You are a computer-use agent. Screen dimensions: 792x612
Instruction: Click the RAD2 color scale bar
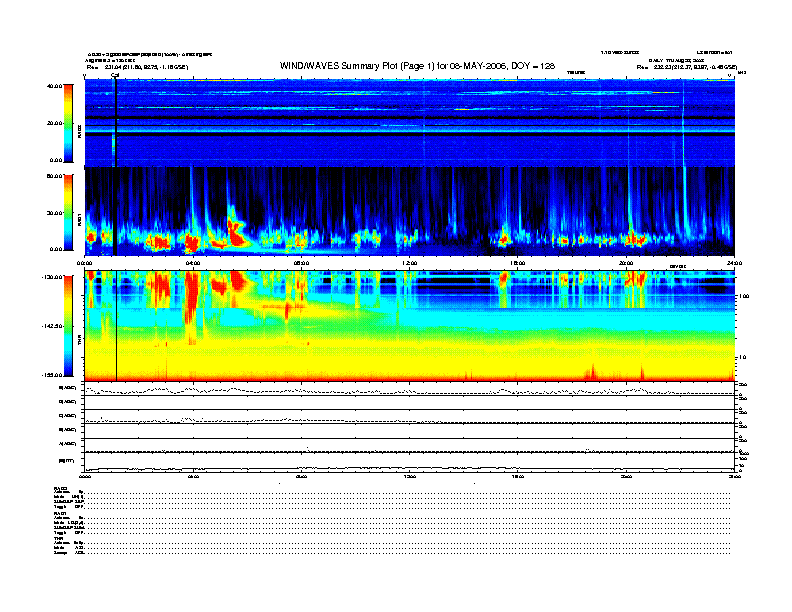click(x=69, y=124)
